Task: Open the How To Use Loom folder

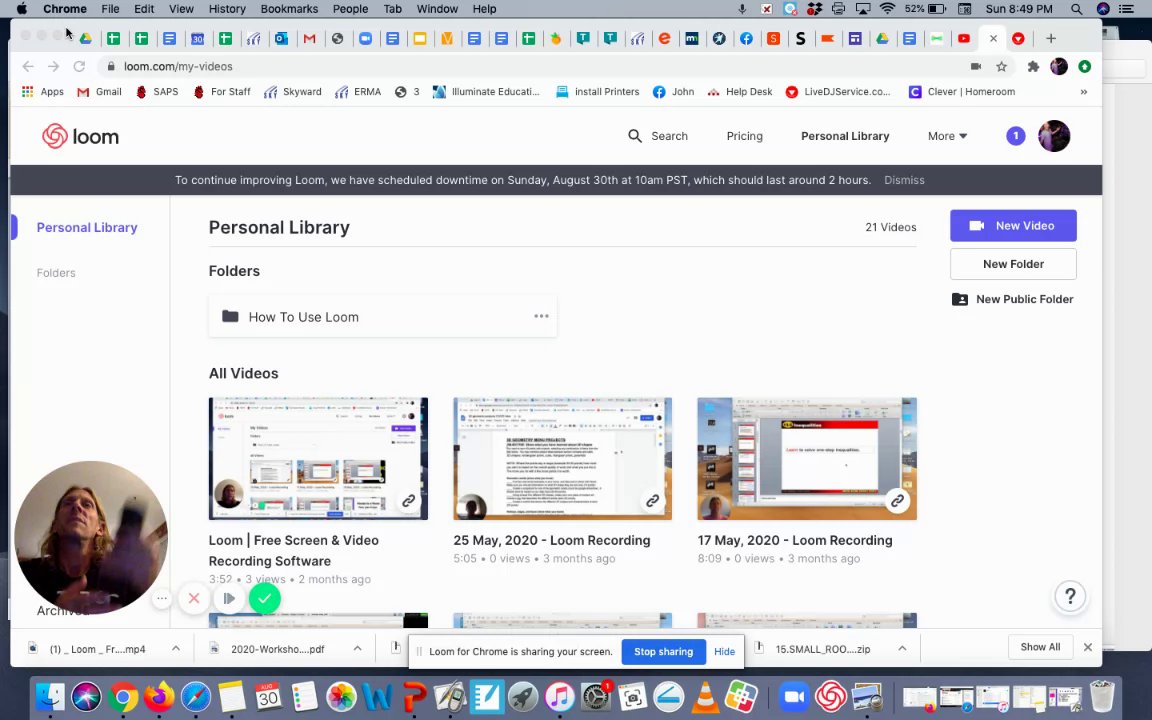Action: 382,317
